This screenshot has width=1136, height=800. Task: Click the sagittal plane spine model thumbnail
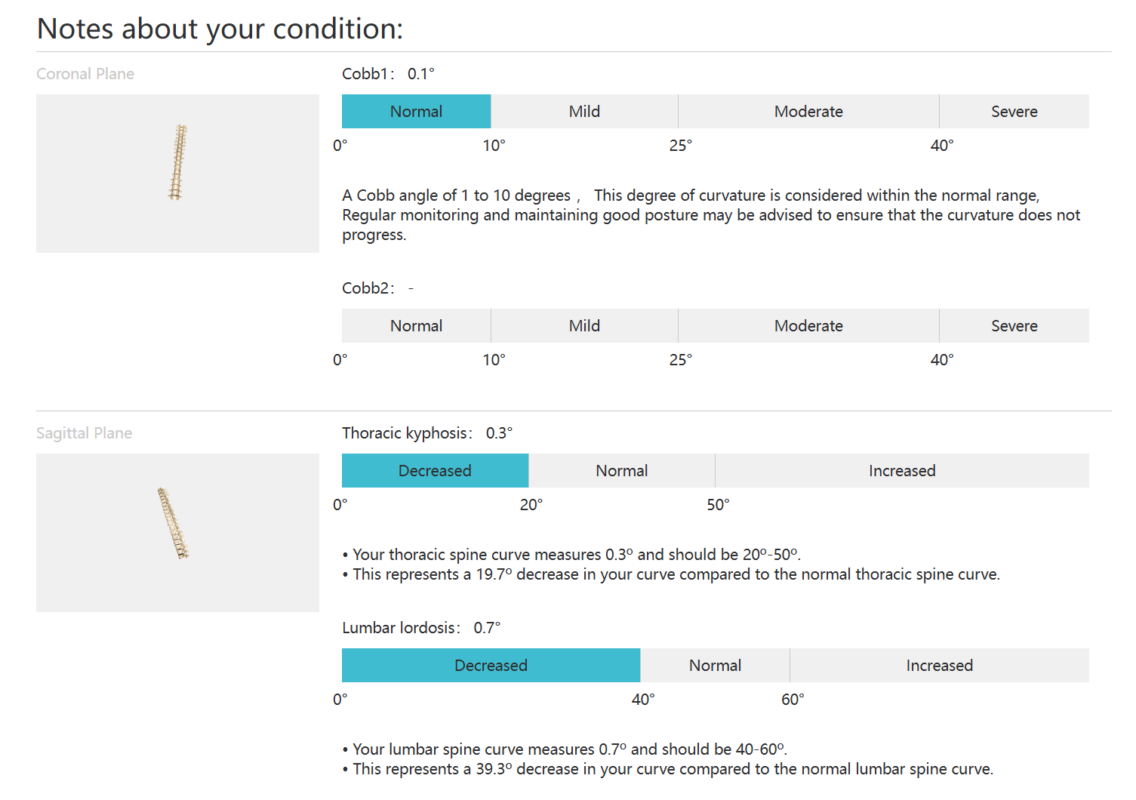coord(178,533)
